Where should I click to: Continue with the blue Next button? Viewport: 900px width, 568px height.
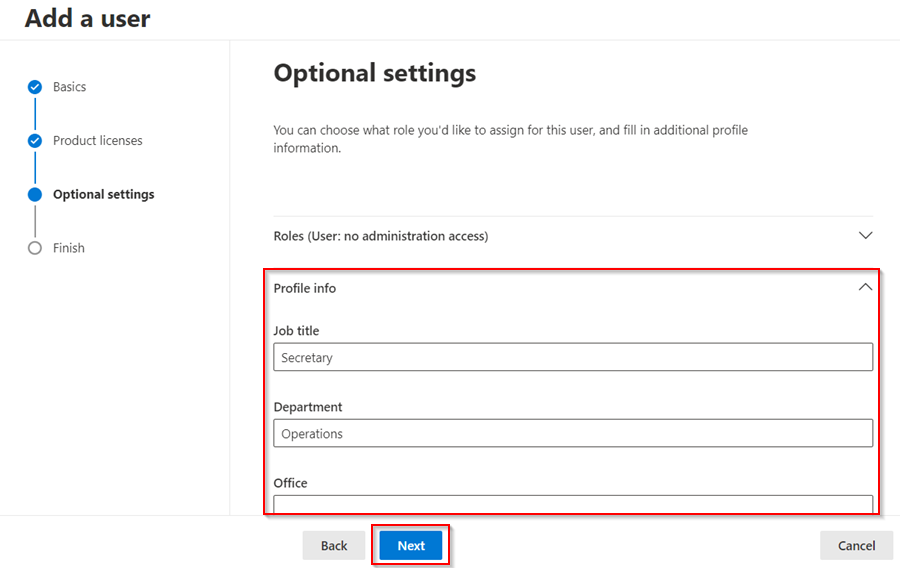click(x=411, y=545)
